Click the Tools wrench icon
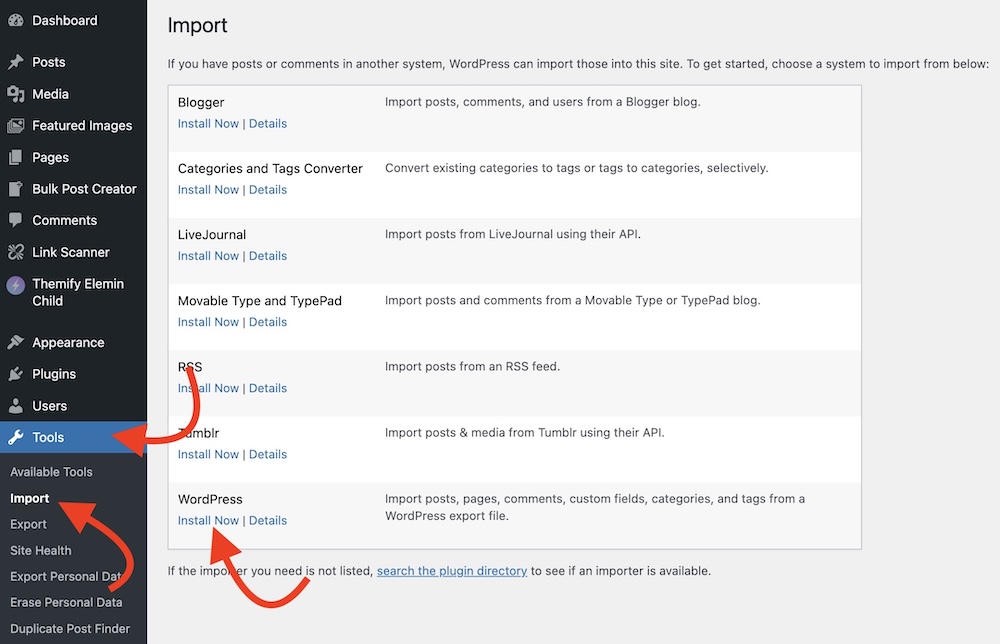1000x644 pixels. (x=14, y=437)
